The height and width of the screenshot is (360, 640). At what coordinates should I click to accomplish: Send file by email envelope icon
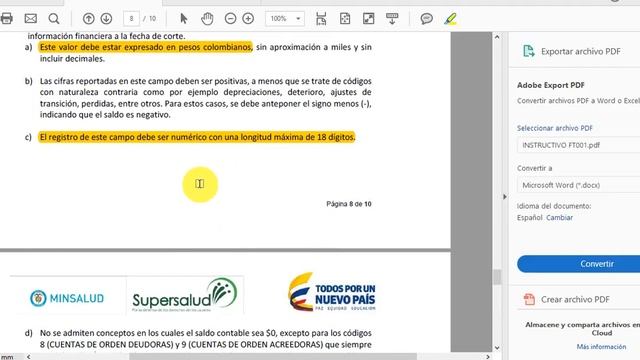point(31,18)
